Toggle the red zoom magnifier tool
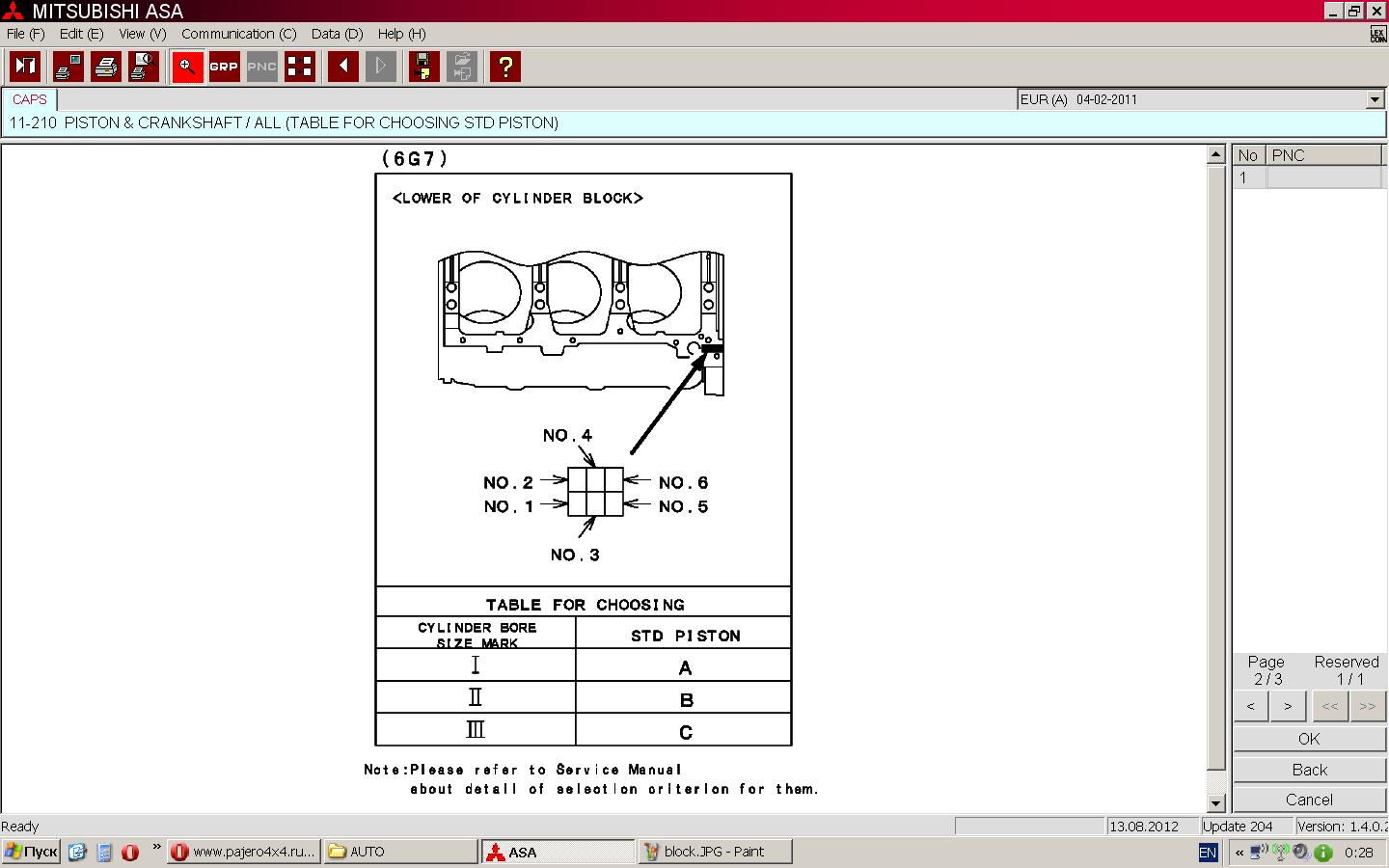Screen dimensions: 1389x868 point(187,67)
